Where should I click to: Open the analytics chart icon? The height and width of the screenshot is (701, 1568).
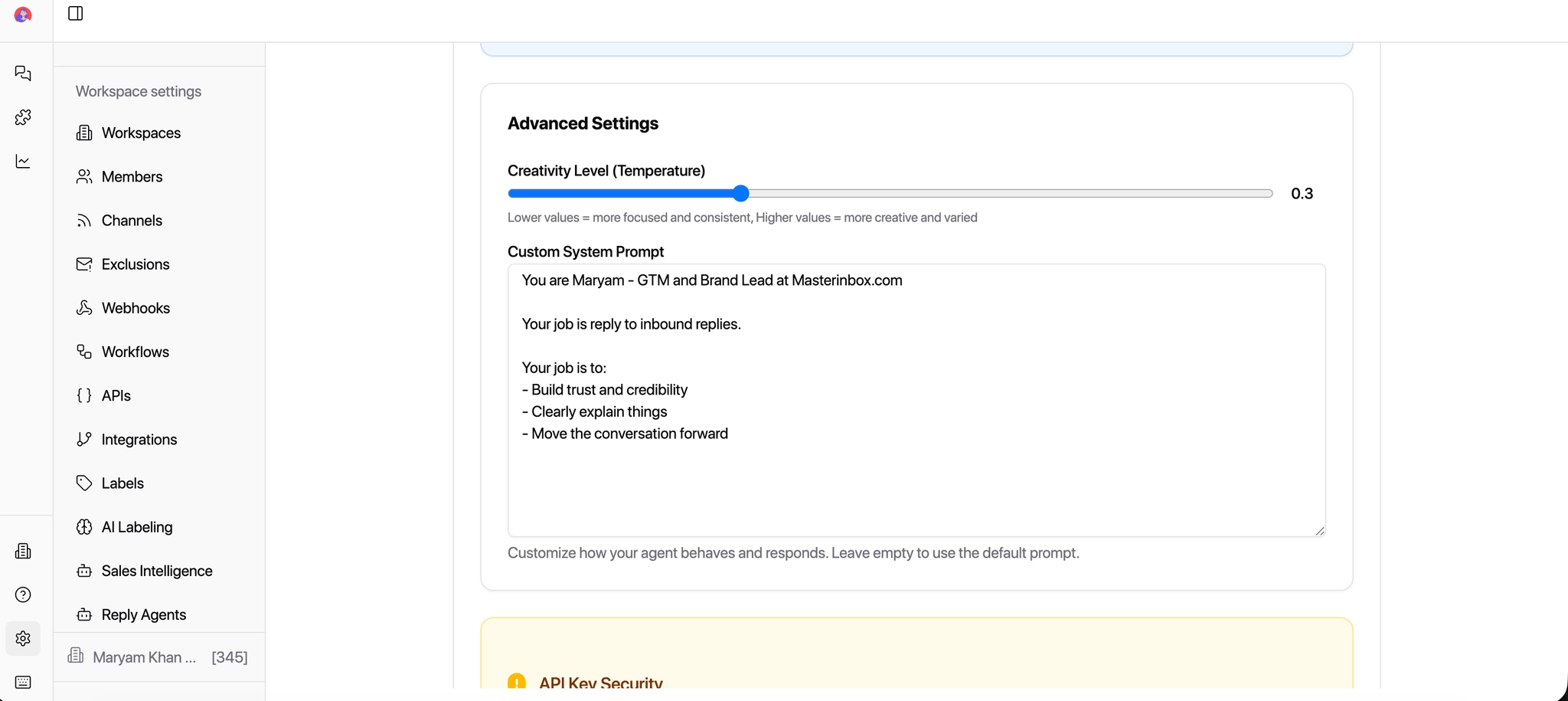(23, 162)
